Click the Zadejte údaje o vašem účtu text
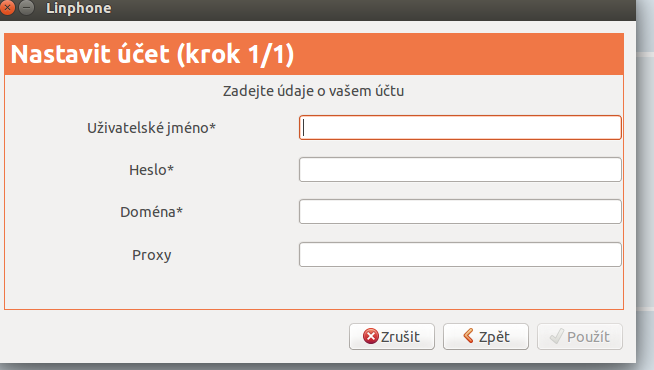The image size is (654, 370). pos(313,91)
